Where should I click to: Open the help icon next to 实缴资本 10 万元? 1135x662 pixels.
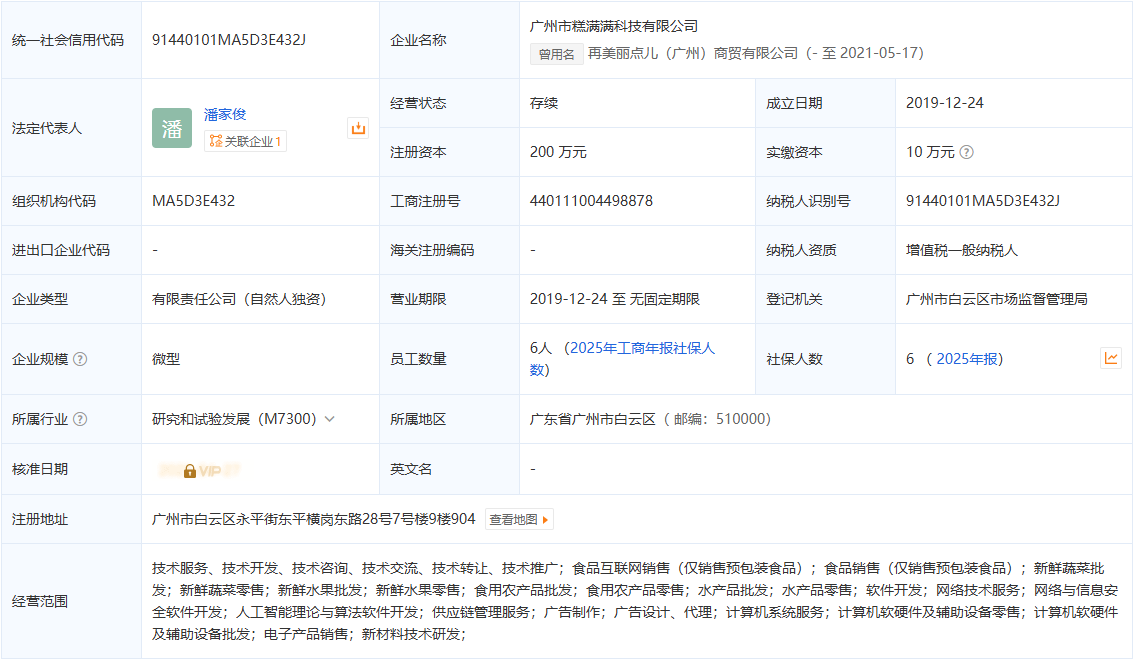pyautogui.click(x=966, y=152)
